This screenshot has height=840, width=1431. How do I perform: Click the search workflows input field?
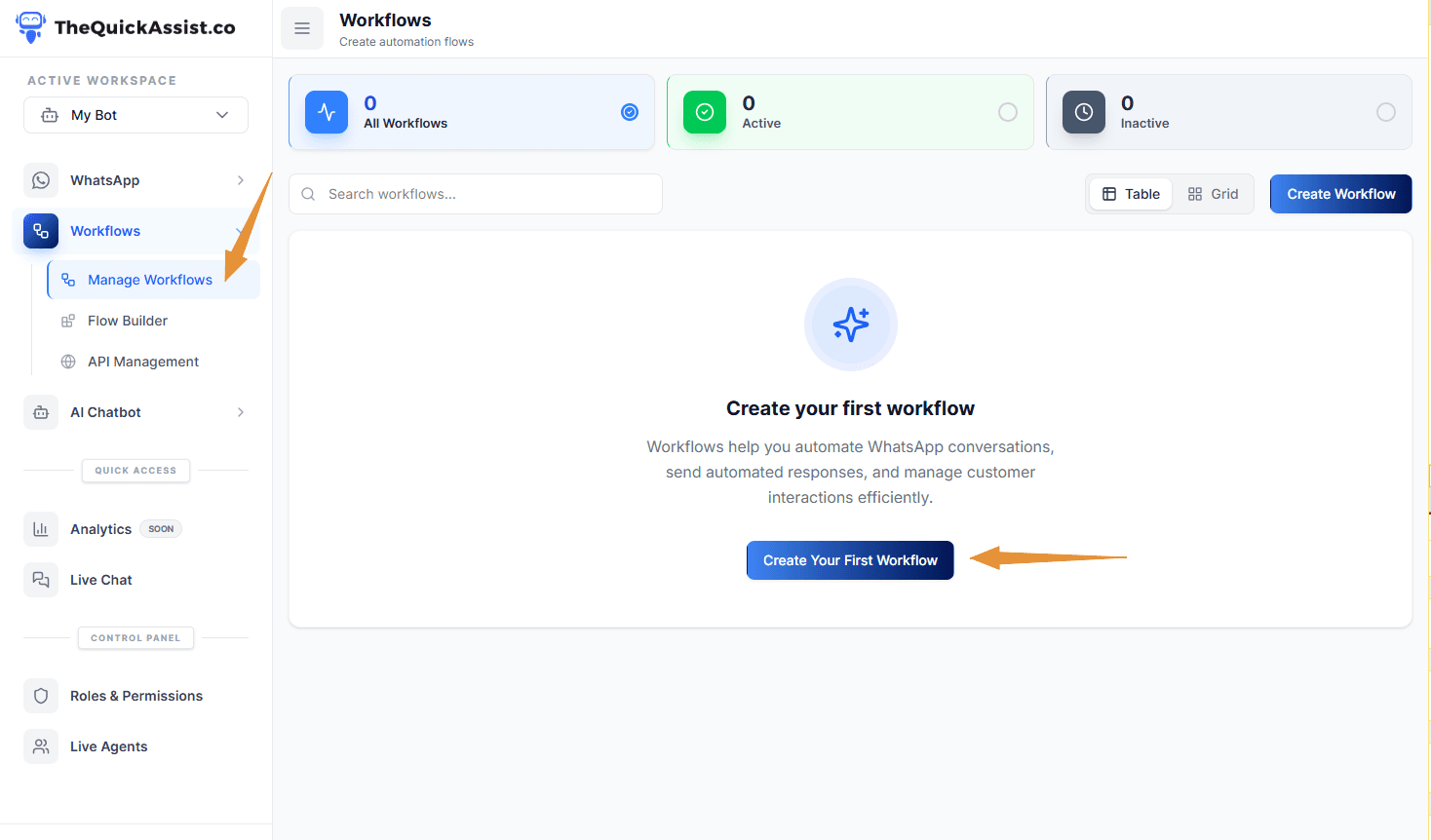[x=475, y=193]
